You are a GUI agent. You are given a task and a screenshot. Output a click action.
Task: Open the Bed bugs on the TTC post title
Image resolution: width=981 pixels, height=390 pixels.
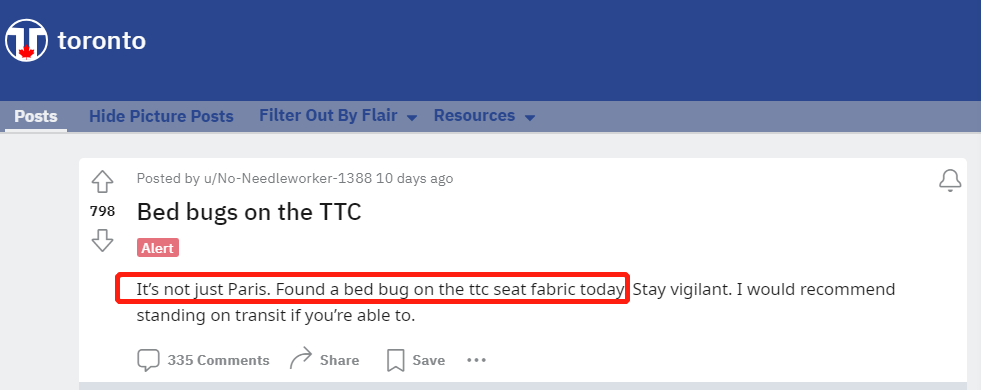249,212
